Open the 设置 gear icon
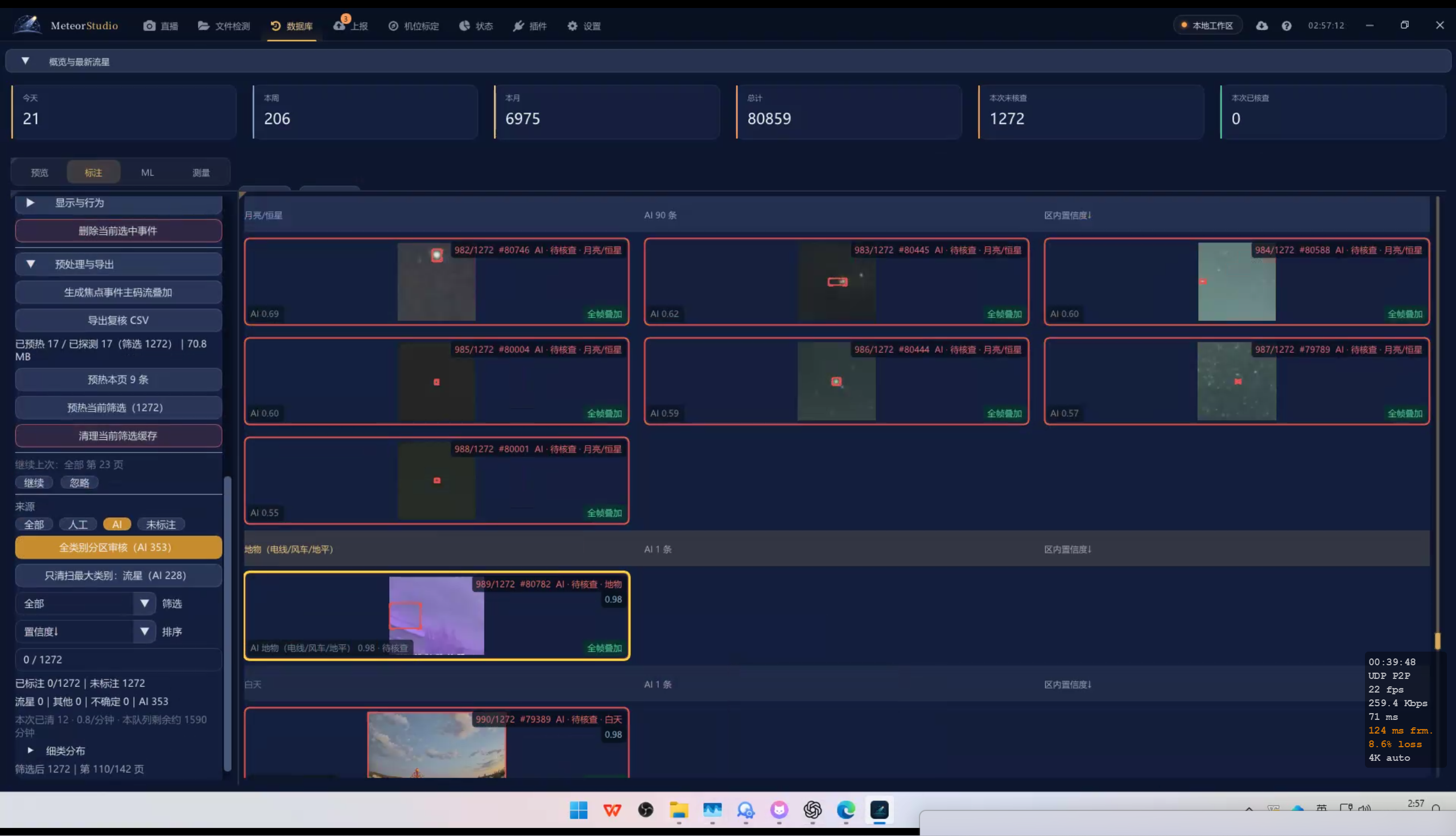 (x=572, y=26)
